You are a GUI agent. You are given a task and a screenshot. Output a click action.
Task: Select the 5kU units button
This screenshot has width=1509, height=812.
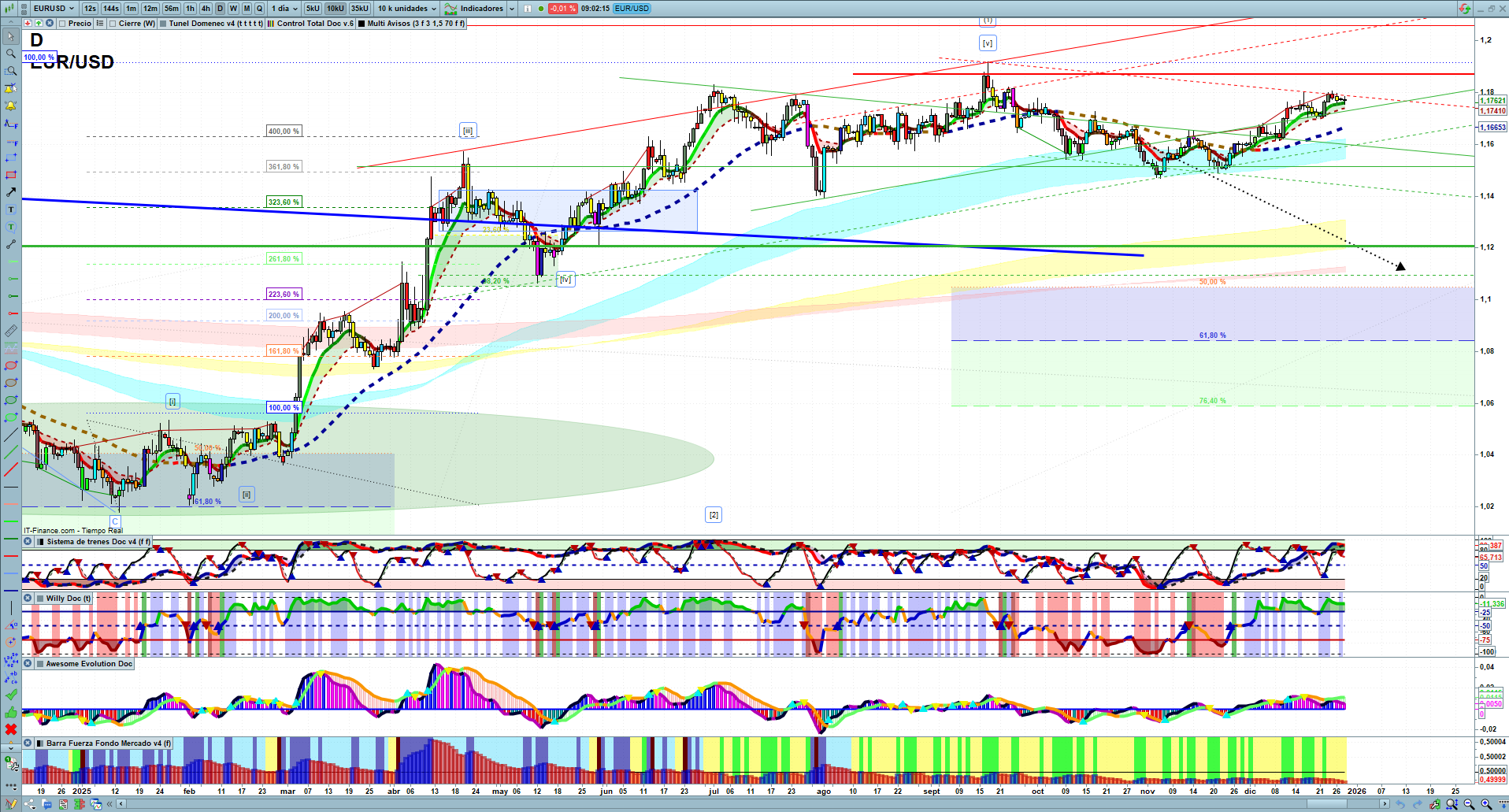tap(313, 9)
